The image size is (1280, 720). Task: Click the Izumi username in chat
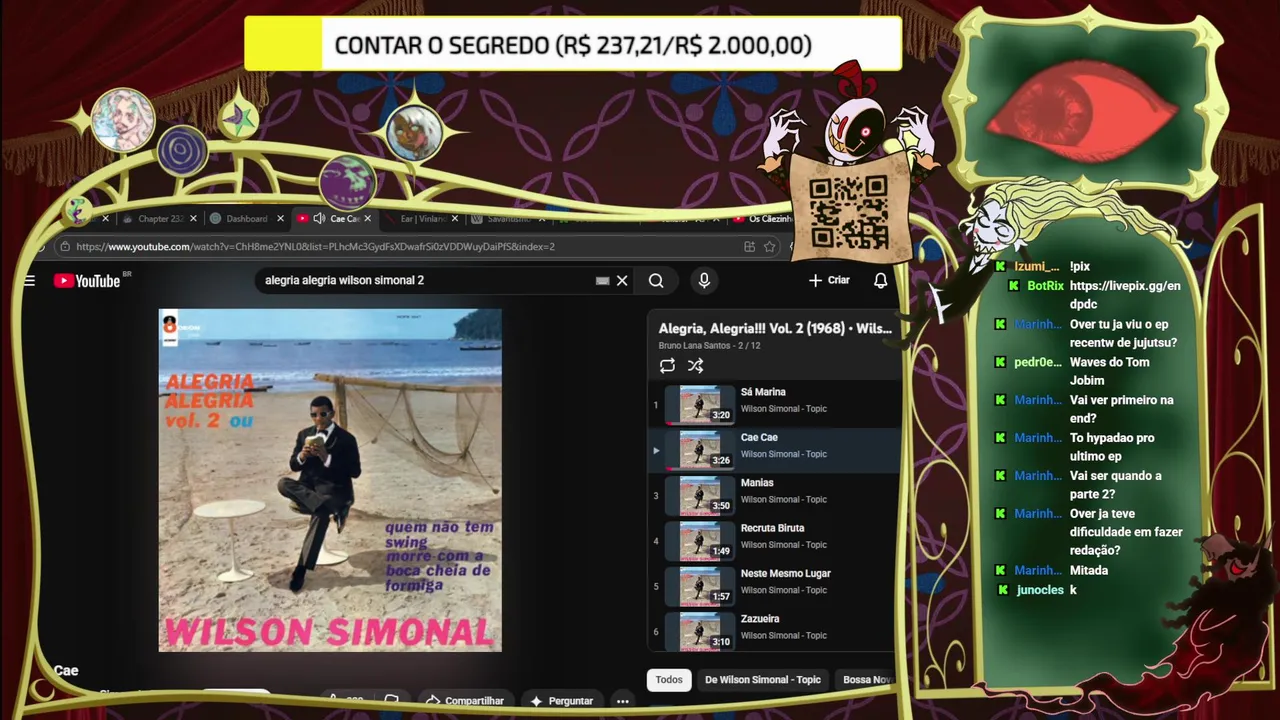click(x=1036, y=267)
